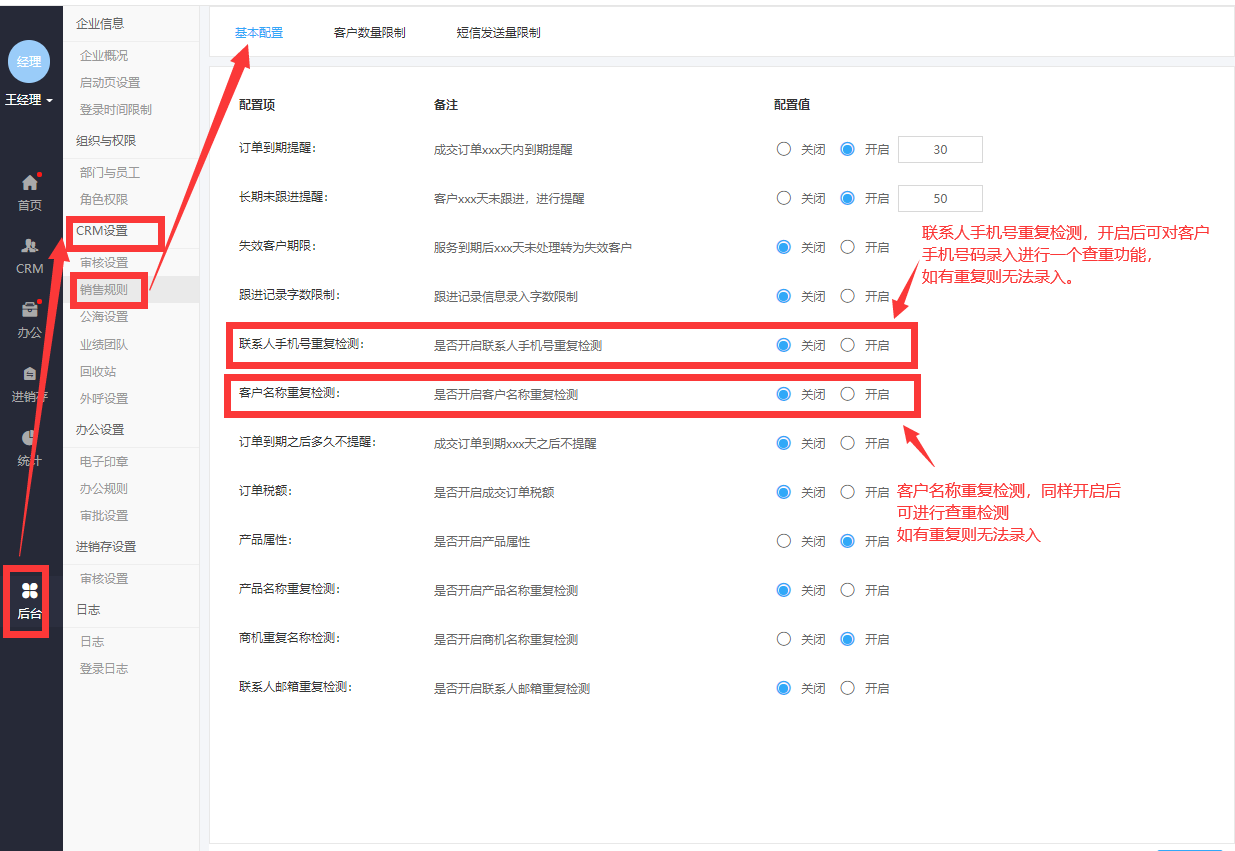Click the CRM设置 section header
Viewport: 1235px width, 851px height.
pos(102,231)
